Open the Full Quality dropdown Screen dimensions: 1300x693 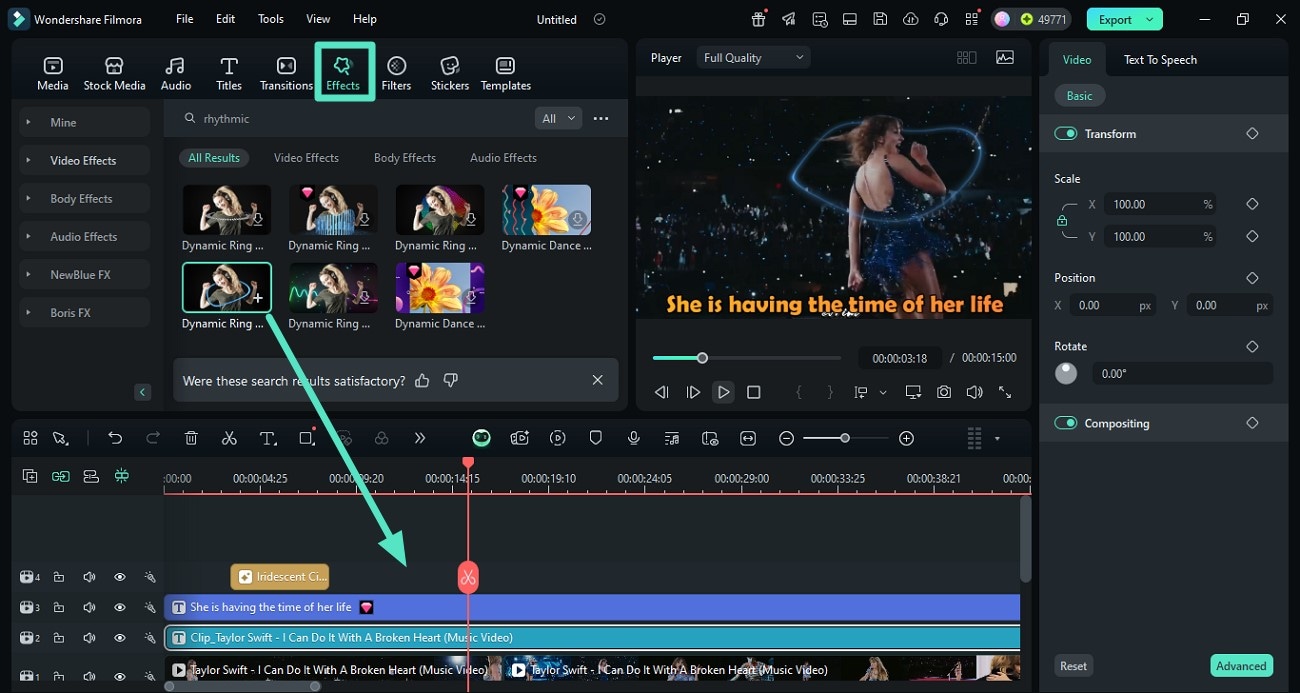(x=753, y=58)
